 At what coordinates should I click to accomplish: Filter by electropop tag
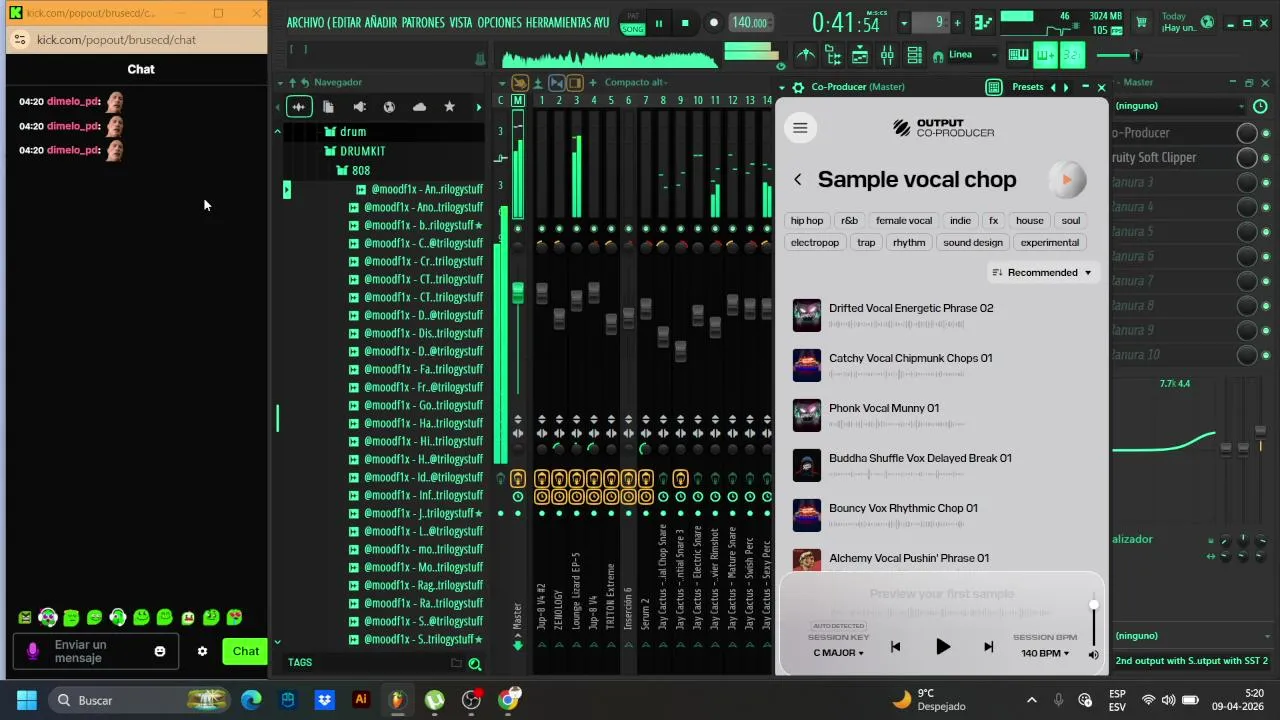click(815, 243)
